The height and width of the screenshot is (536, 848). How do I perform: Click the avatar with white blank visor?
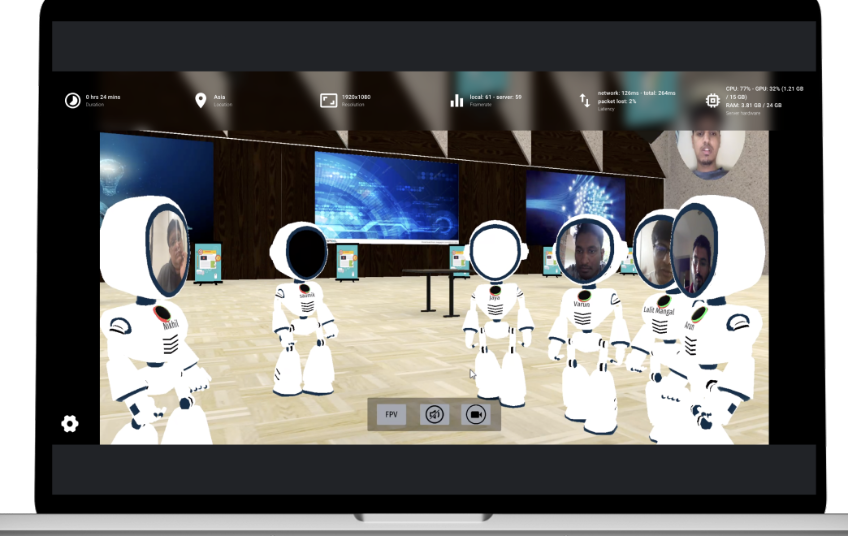pyautogui.click(x=497, y=310)
